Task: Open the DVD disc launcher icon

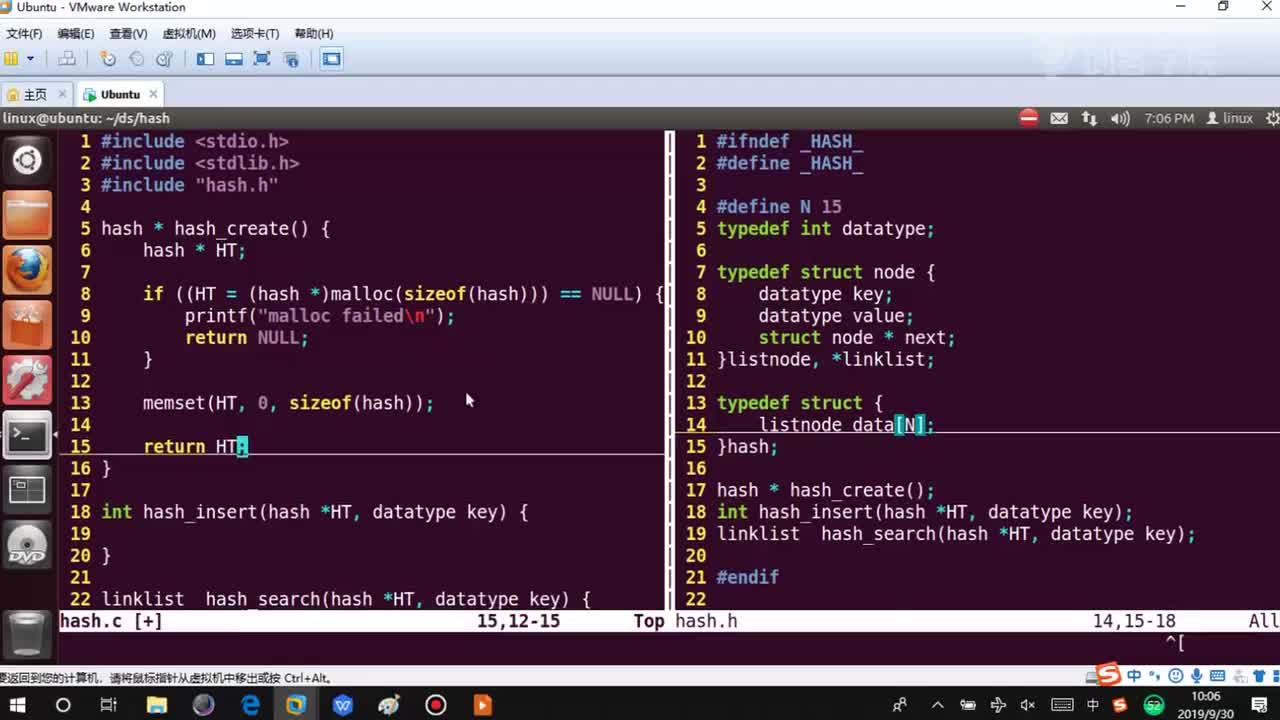Action: (27, 544)
